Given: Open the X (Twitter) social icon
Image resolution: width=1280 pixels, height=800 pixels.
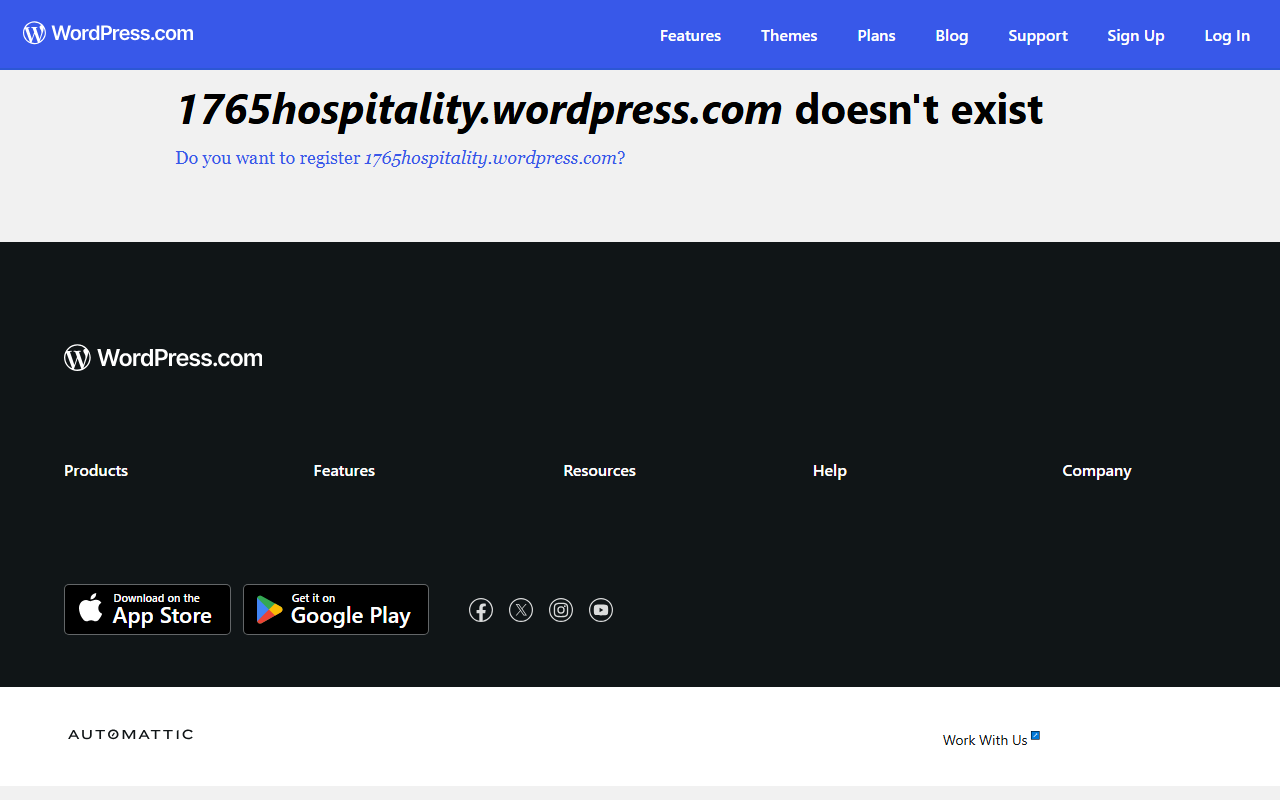Looking at the screenshot, I should coord(521,610).
